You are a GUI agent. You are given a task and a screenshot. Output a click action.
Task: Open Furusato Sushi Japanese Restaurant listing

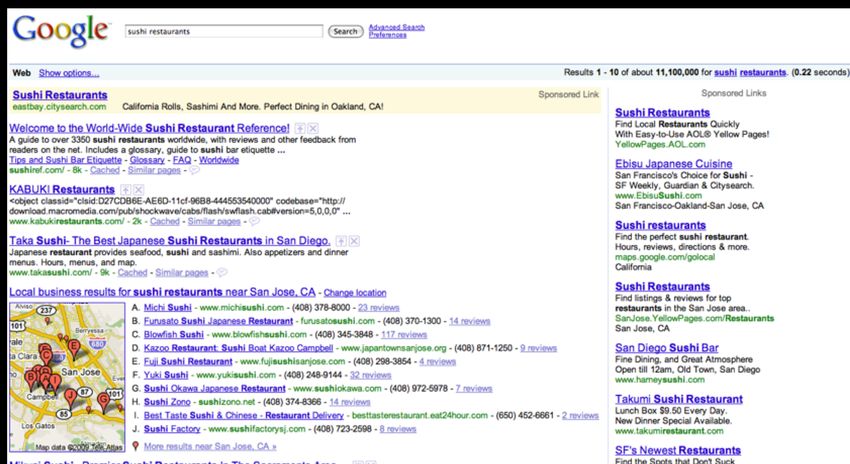pos(218,321)
